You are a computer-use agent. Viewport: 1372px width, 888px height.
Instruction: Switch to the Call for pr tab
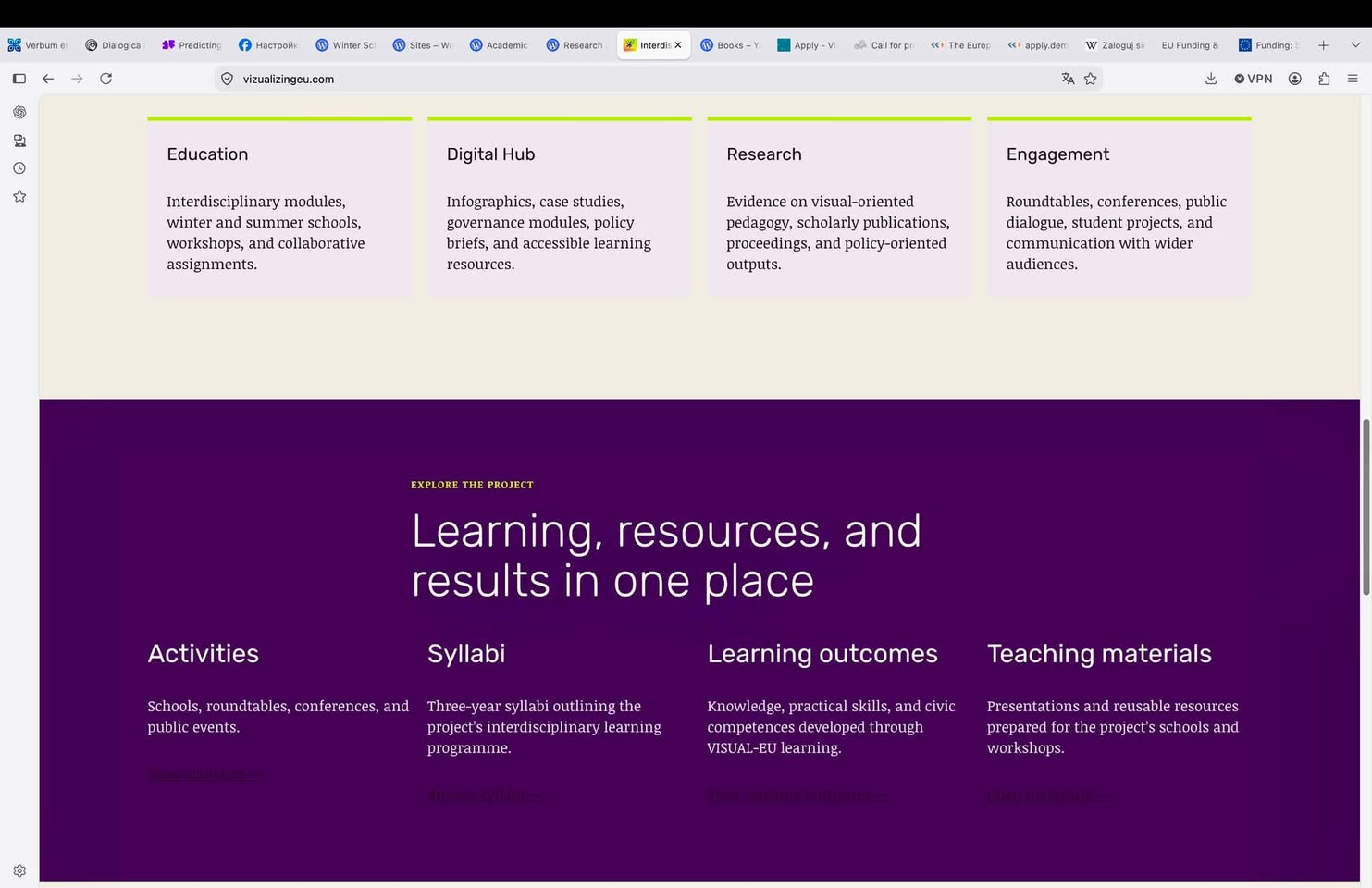[884, 44]
